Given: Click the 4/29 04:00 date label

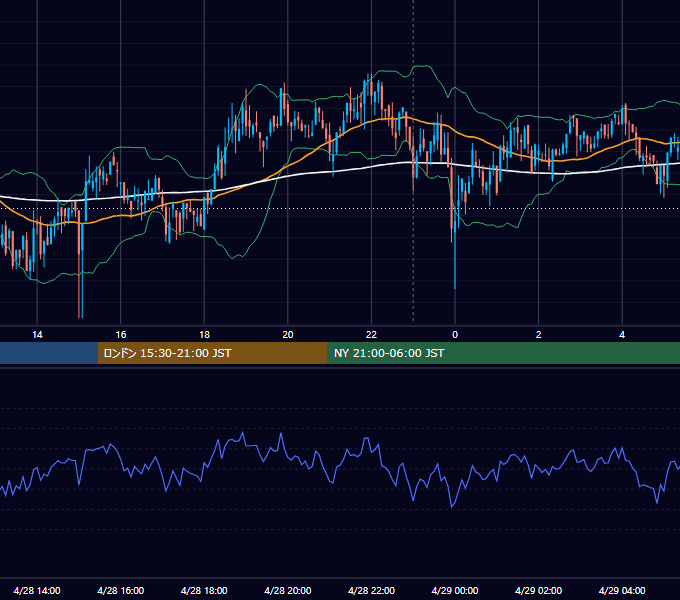Looking at the screenshot, I should pyautogui.click(x=622, y=590).
